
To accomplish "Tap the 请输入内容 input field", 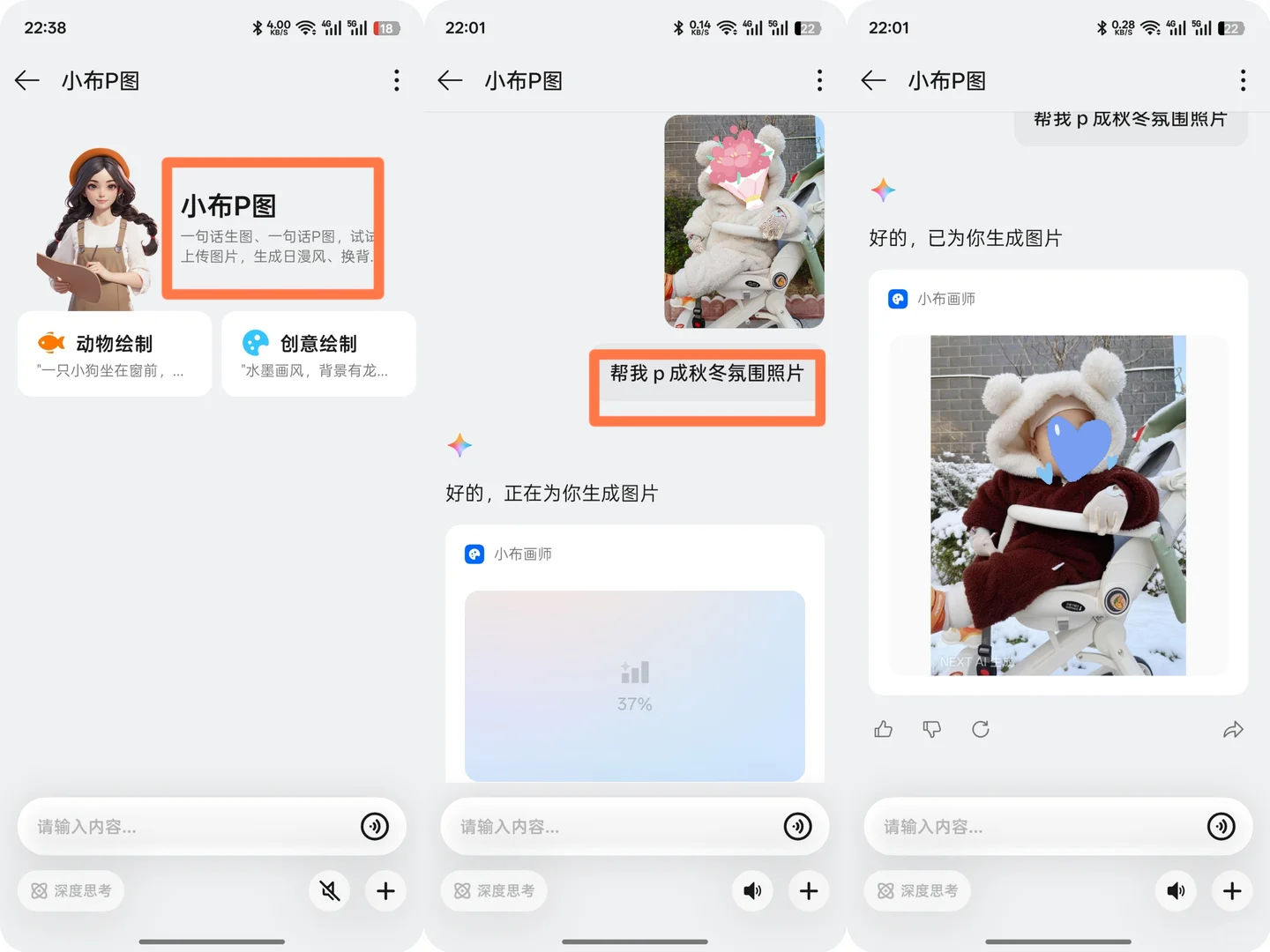I will (176, 827).
